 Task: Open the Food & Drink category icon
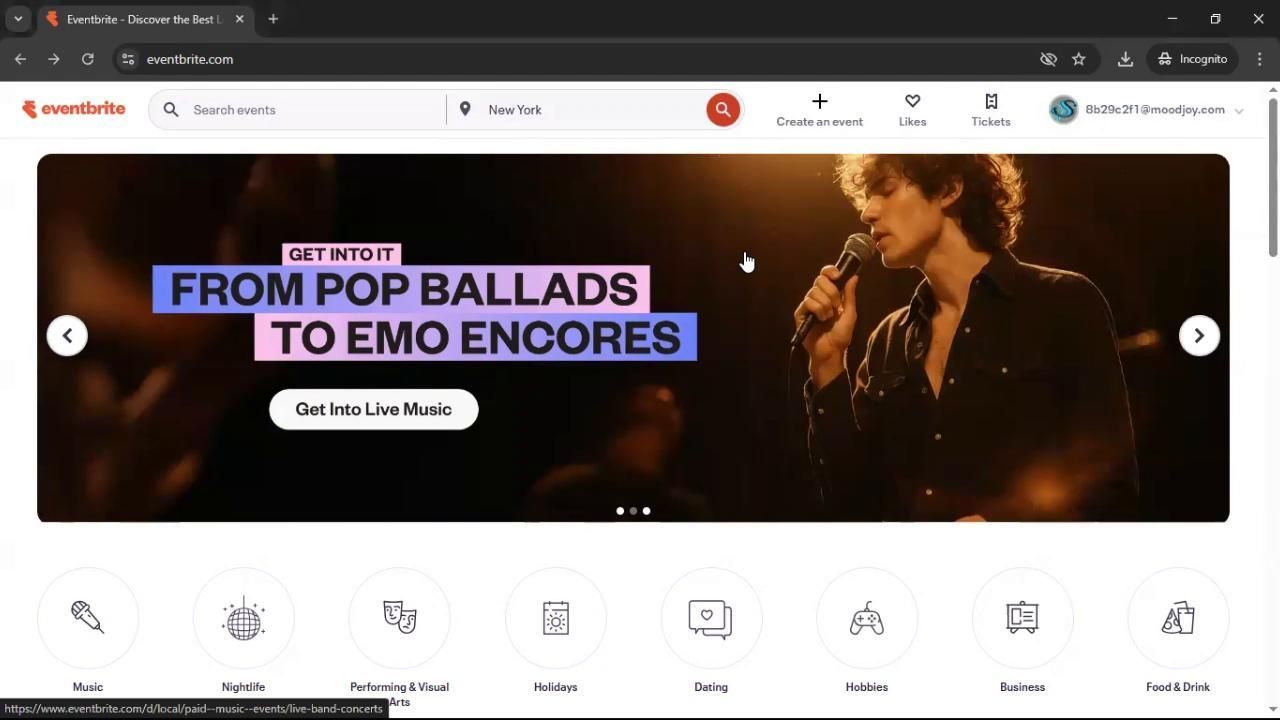click(1178, 618)
